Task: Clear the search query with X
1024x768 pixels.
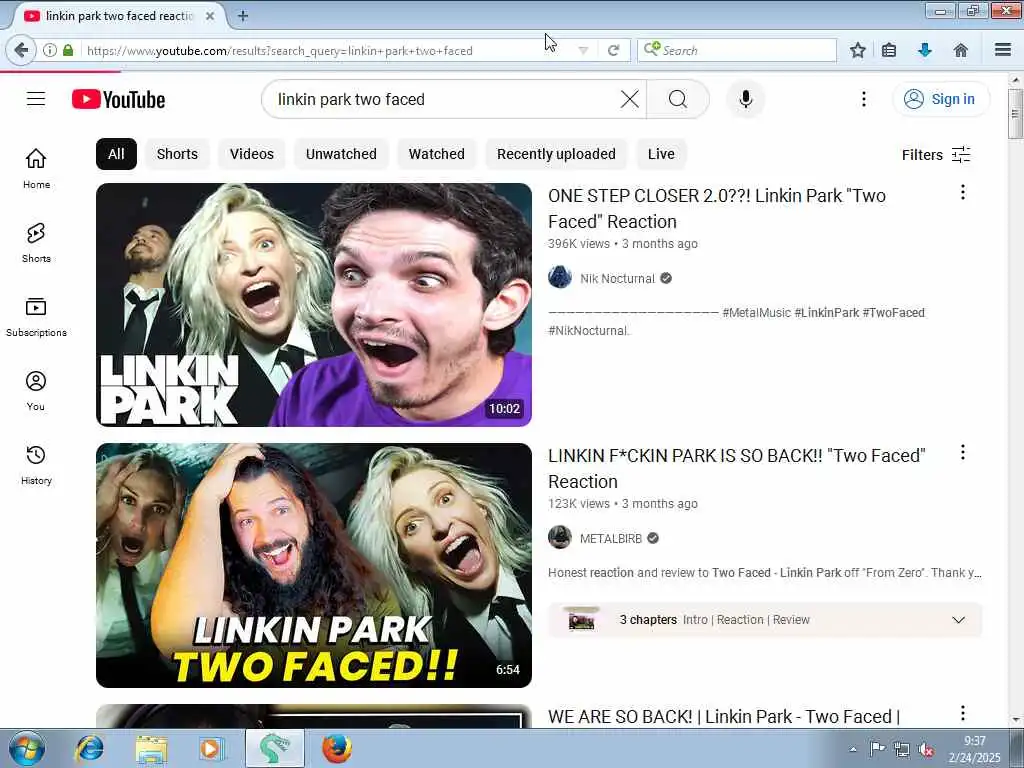Action: pyautogui.click(x=630, y=99)
